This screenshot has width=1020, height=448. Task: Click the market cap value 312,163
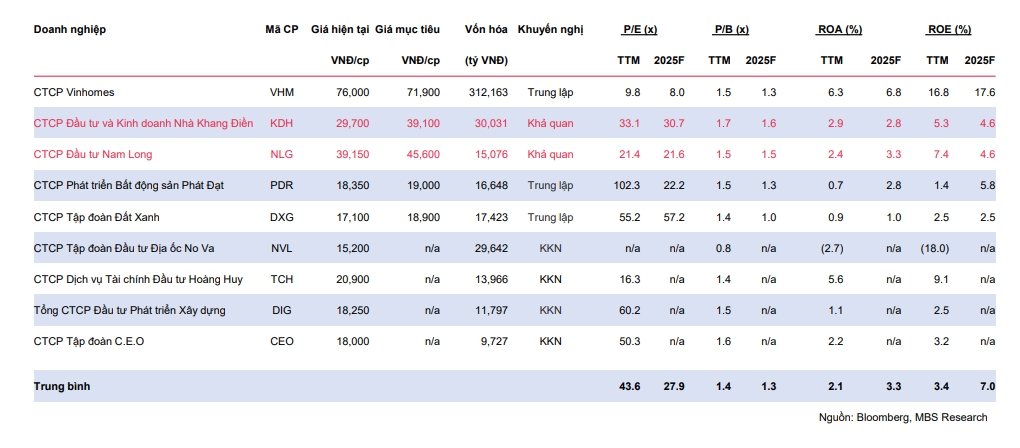(489, 92)
